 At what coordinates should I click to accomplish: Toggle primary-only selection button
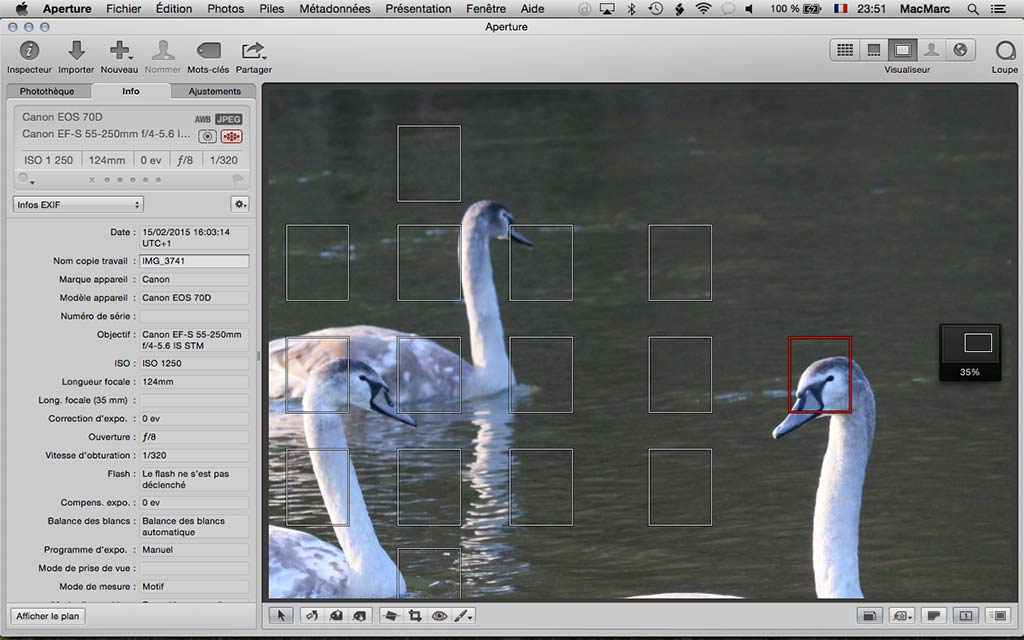(966, 615)
